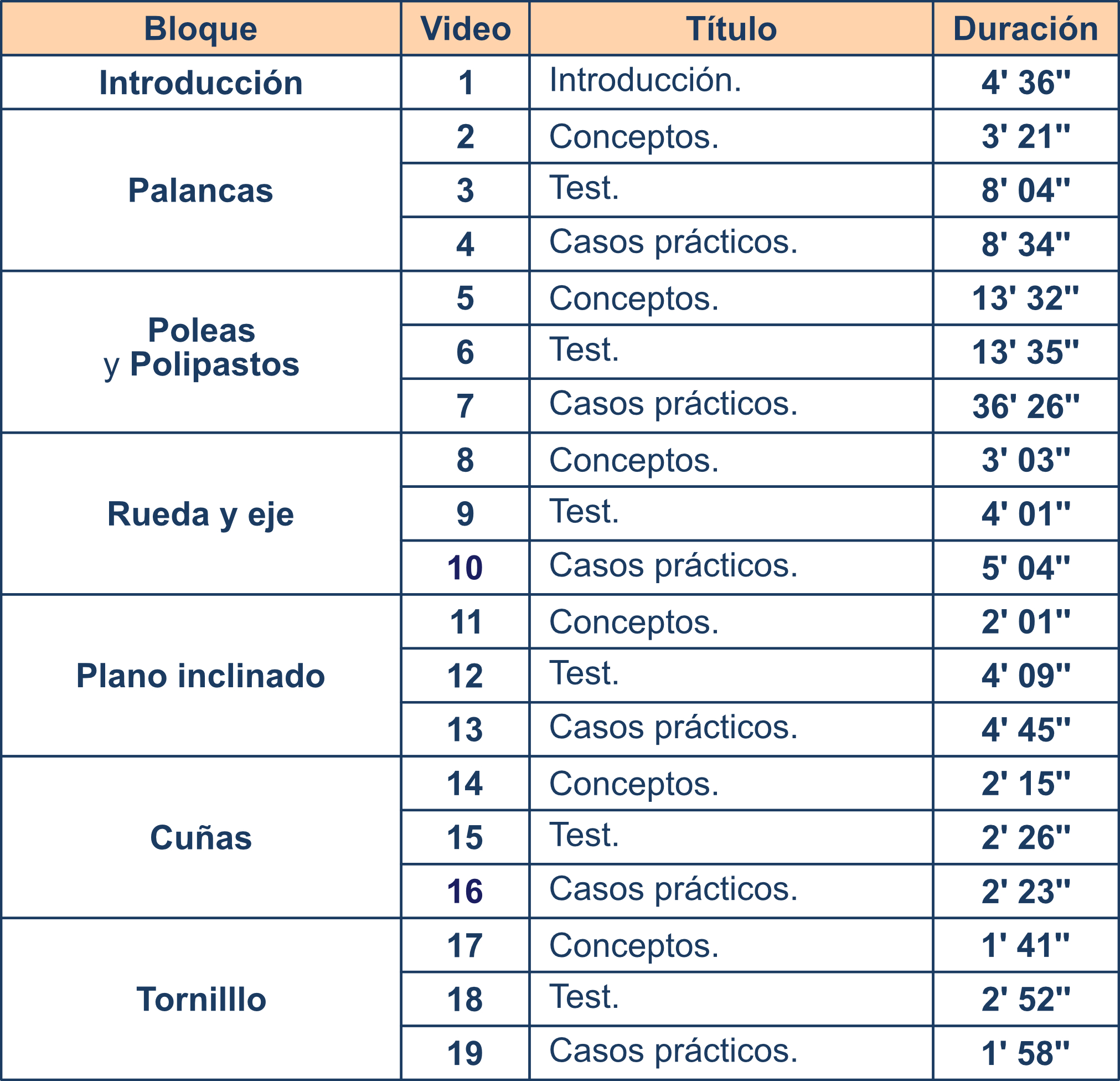Click video number 19 cell
The image size is (1120, 1081).
tap(465, 1053)
